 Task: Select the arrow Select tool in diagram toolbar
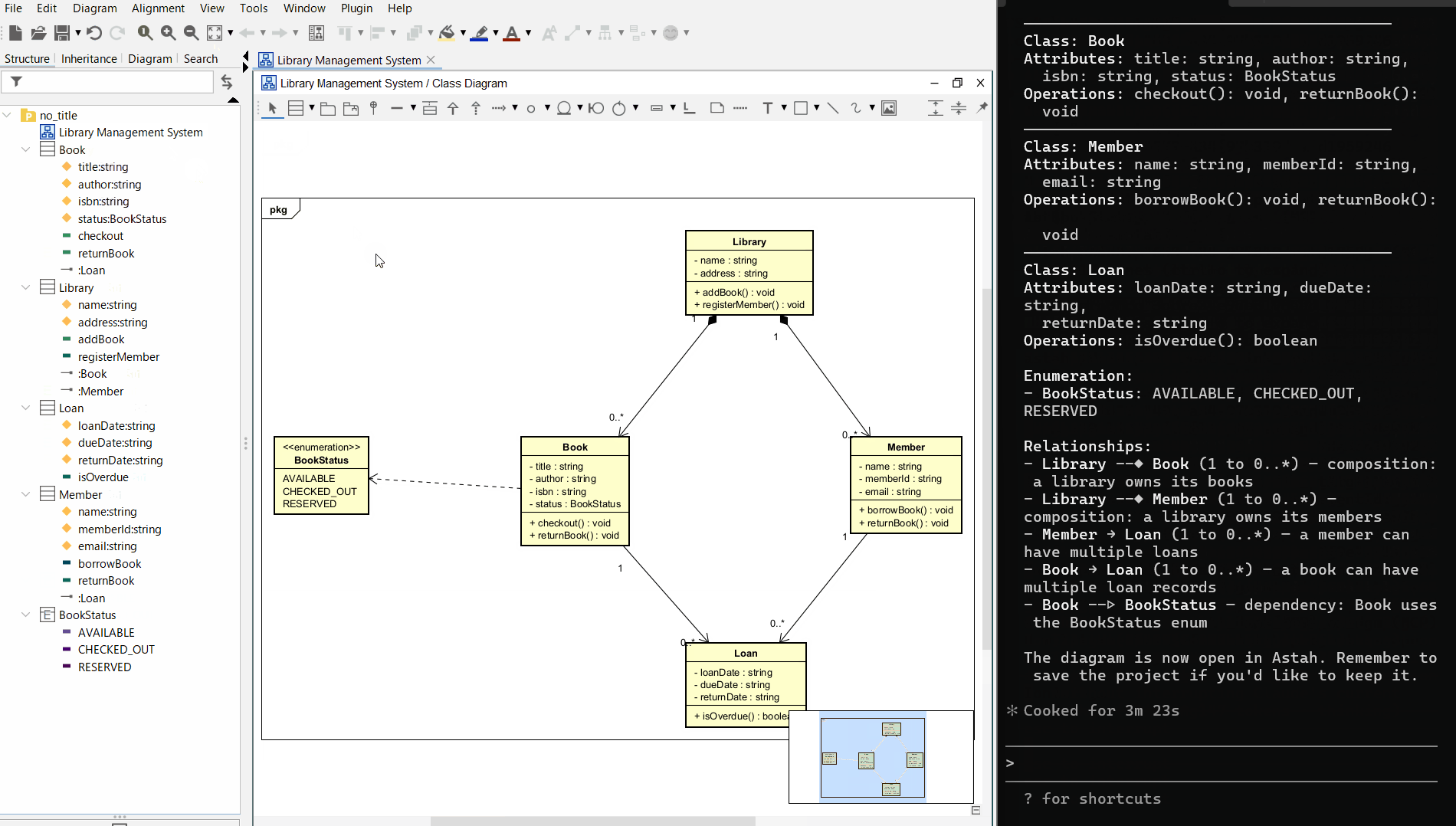coord(272,108)
